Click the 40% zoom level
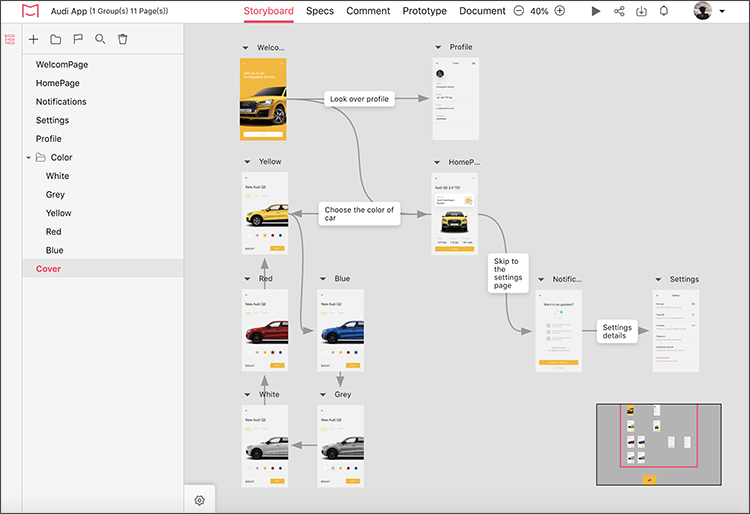 click(x=539, y=11)
